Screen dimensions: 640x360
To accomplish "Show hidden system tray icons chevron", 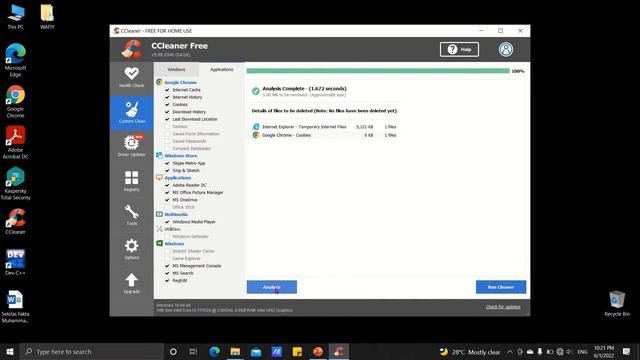I will pyautogui.click(x=510, y=351).
